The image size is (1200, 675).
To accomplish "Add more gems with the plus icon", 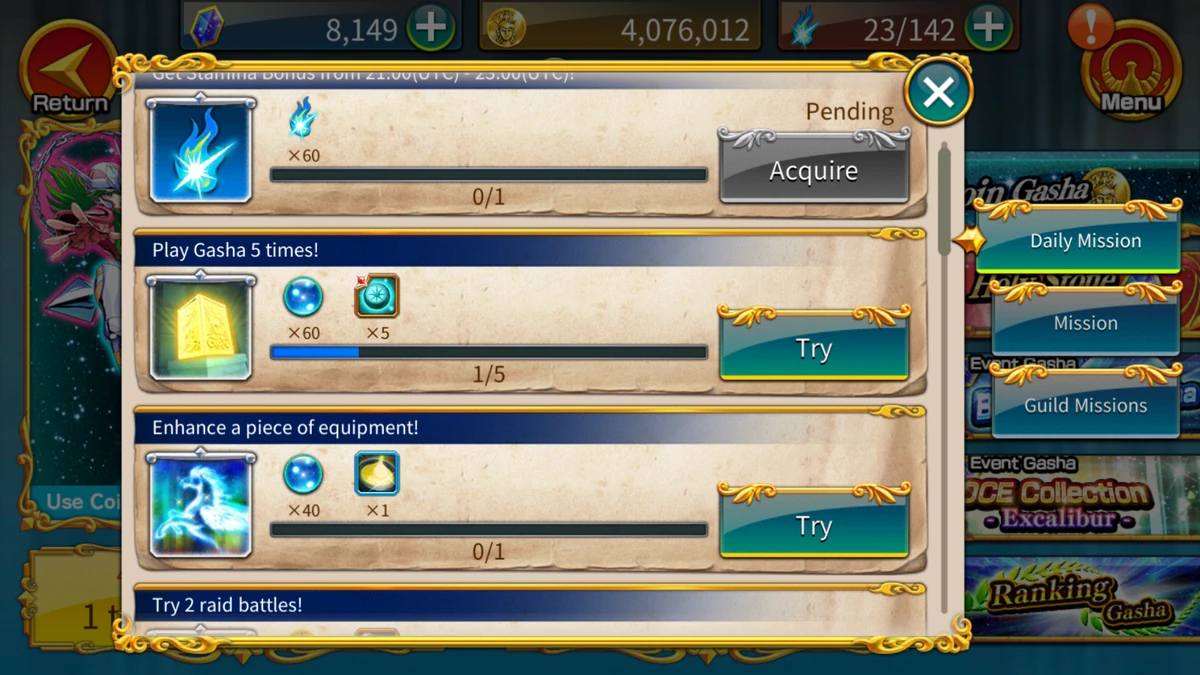I will coord(432,28).
